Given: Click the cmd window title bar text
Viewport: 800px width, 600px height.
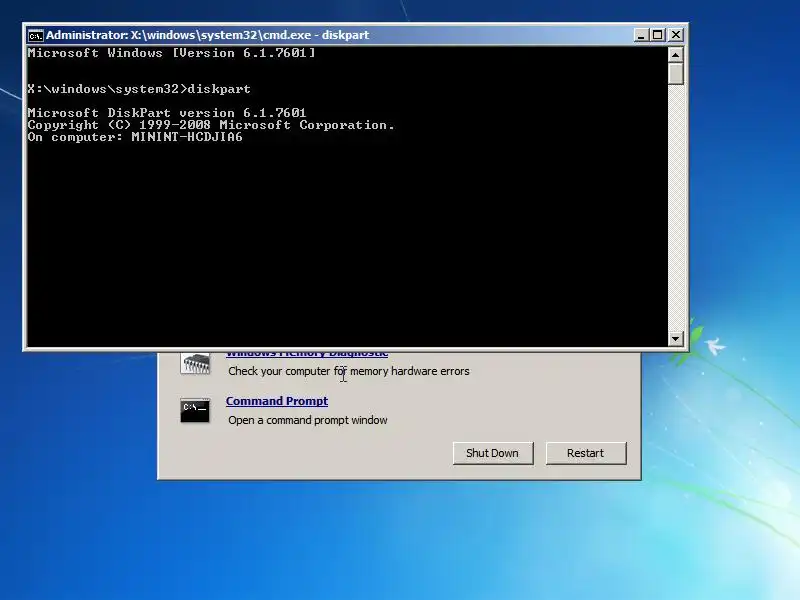Looking at the screenshot, I should coord(207,35).
